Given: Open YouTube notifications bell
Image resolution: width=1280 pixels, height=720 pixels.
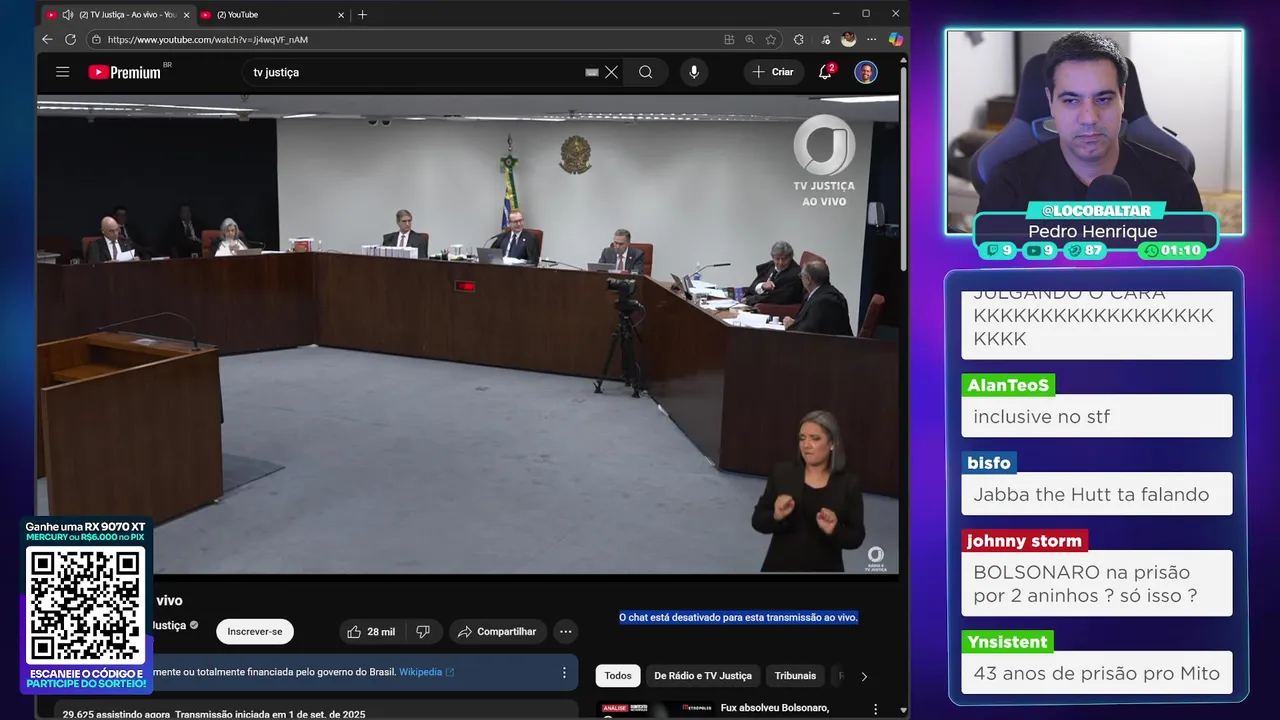Looking at the screenshot, I should point(826,72).
